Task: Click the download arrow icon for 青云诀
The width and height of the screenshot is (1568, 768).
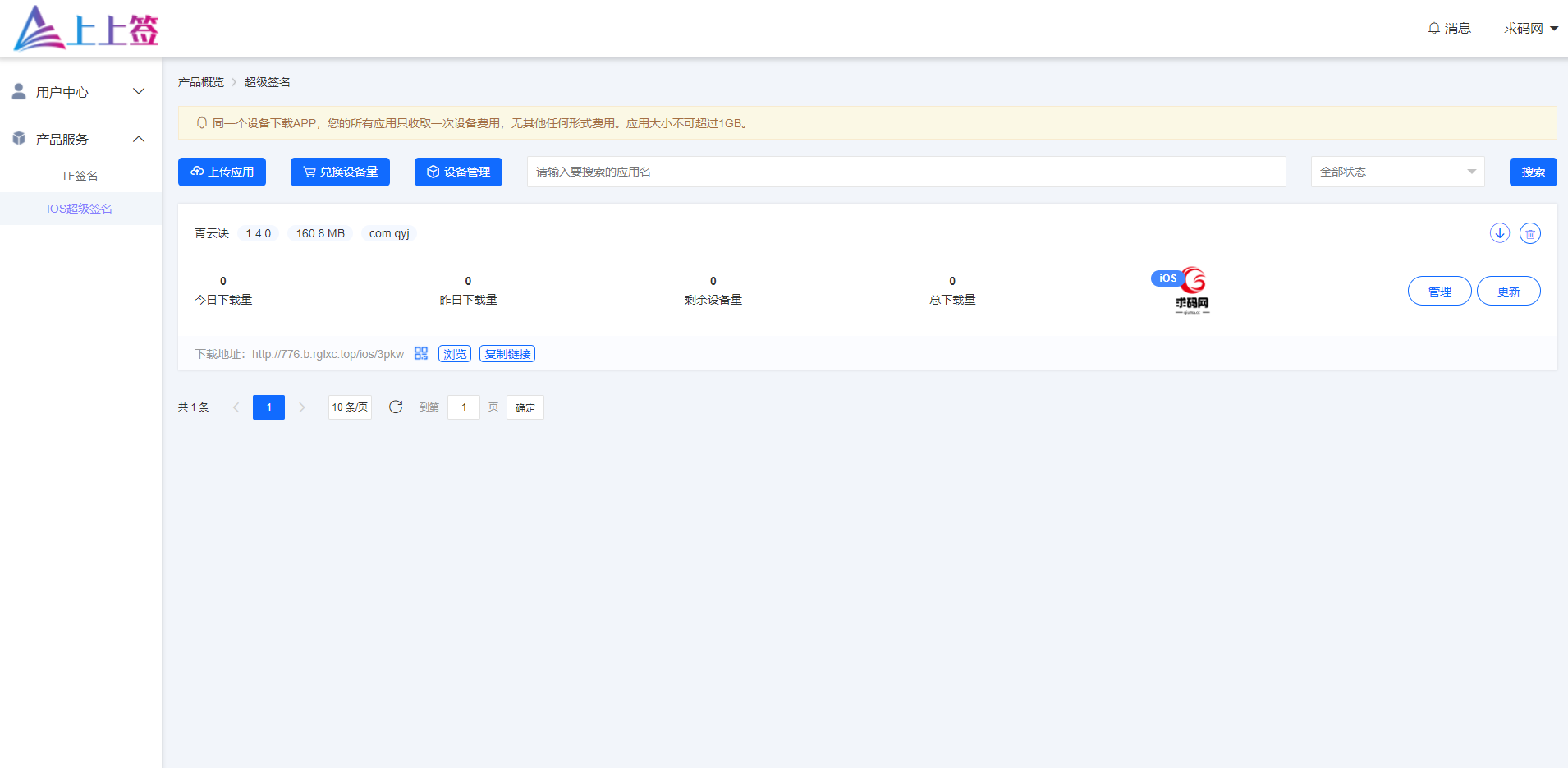Action: (x=1499, y=233)
